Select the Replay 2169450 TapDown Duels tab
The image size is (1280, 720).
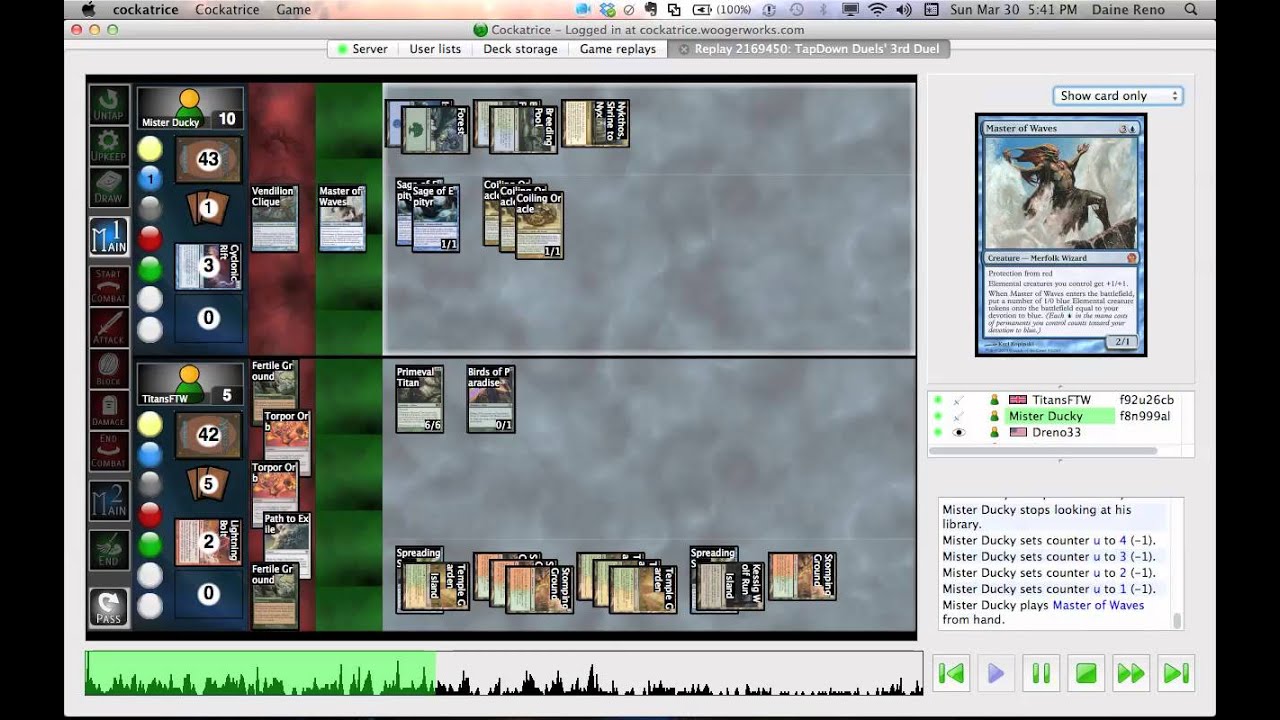click(x=808, y=49)
